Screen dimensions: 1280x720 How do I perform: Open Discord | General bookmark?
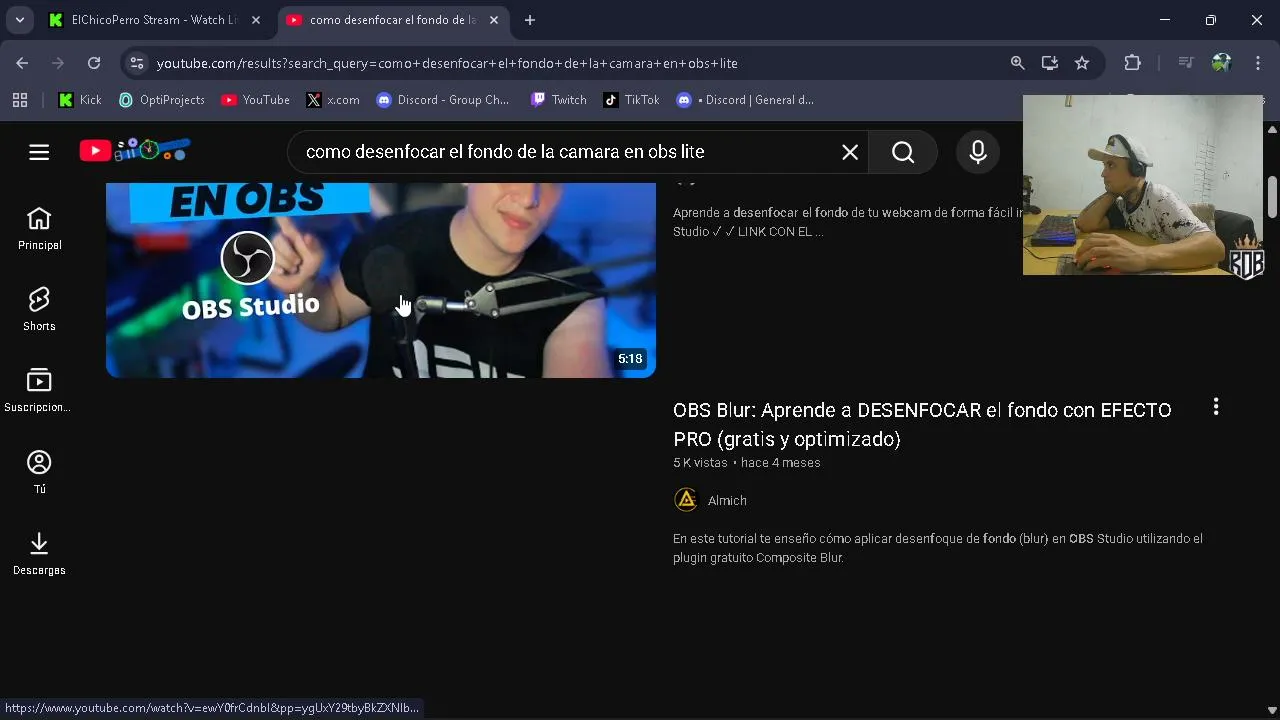coord(746,100)
